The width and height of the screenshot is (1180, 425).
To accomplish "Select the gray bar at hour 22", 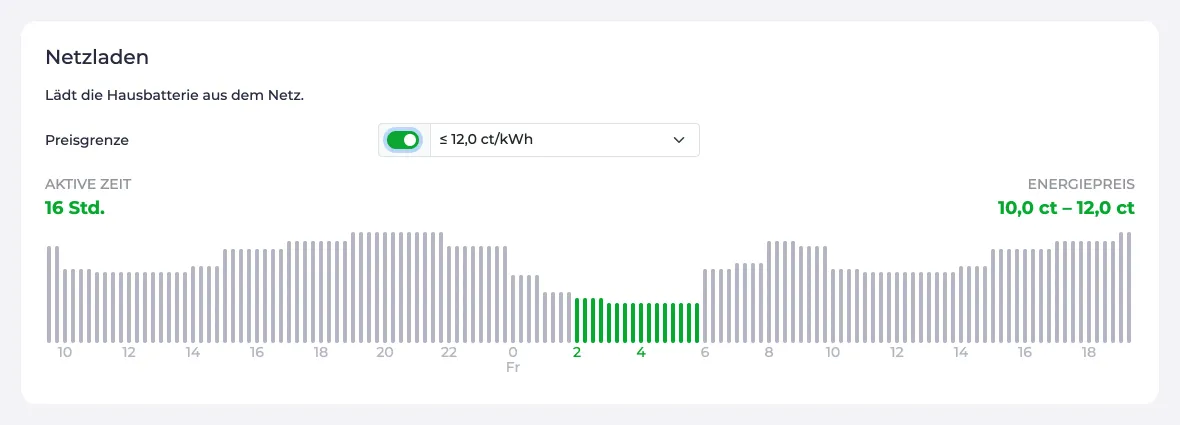I will coord(449,294).
